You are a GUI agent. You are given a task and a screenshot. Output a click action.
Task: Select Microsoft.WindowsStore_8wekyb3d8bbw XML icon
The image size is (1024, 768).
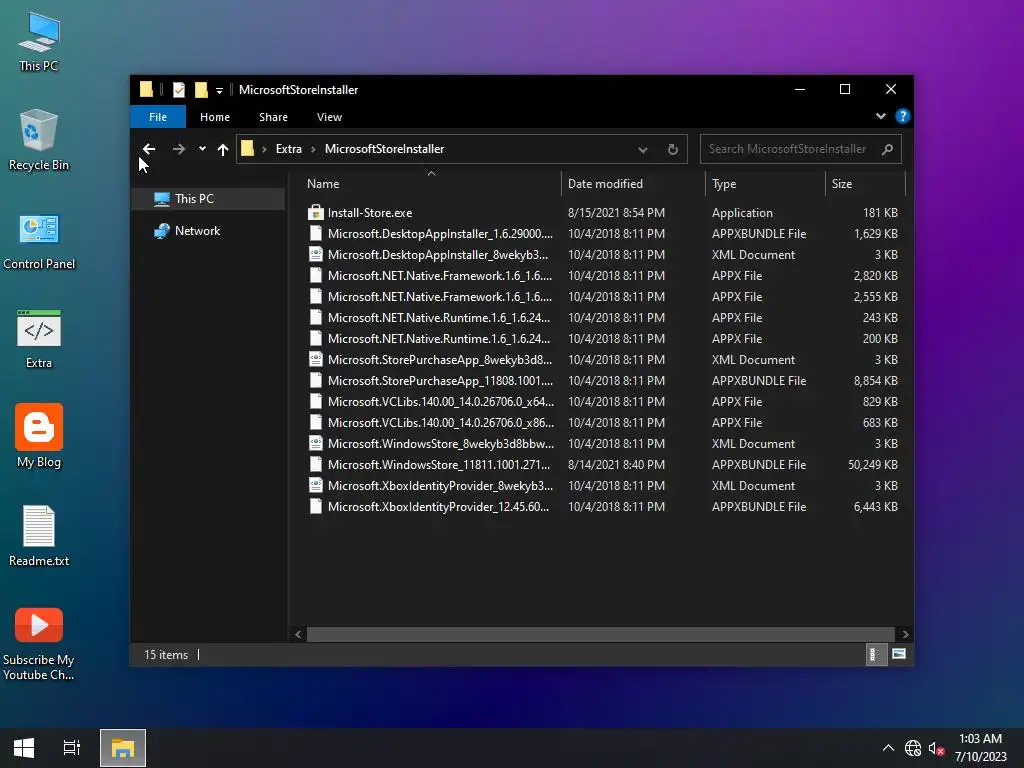(315, 443)
